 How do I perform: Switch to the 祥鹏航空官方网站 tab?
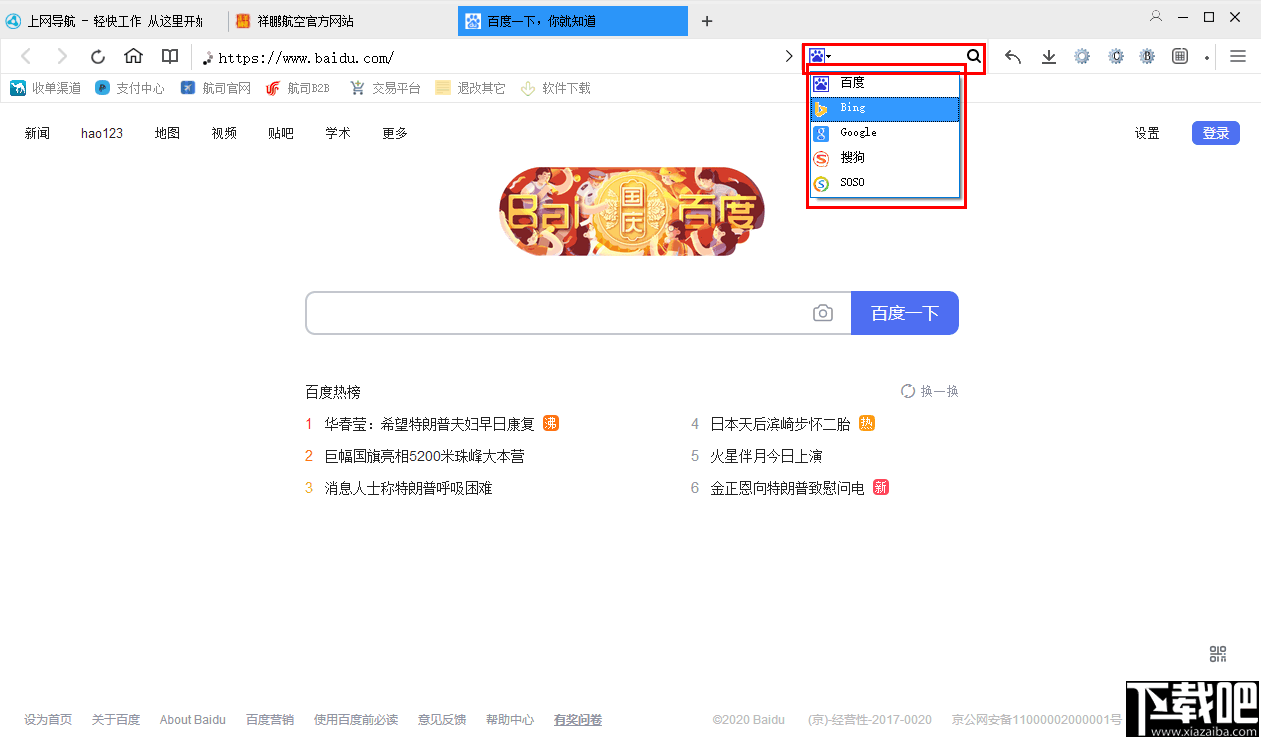tap(342, 21)
